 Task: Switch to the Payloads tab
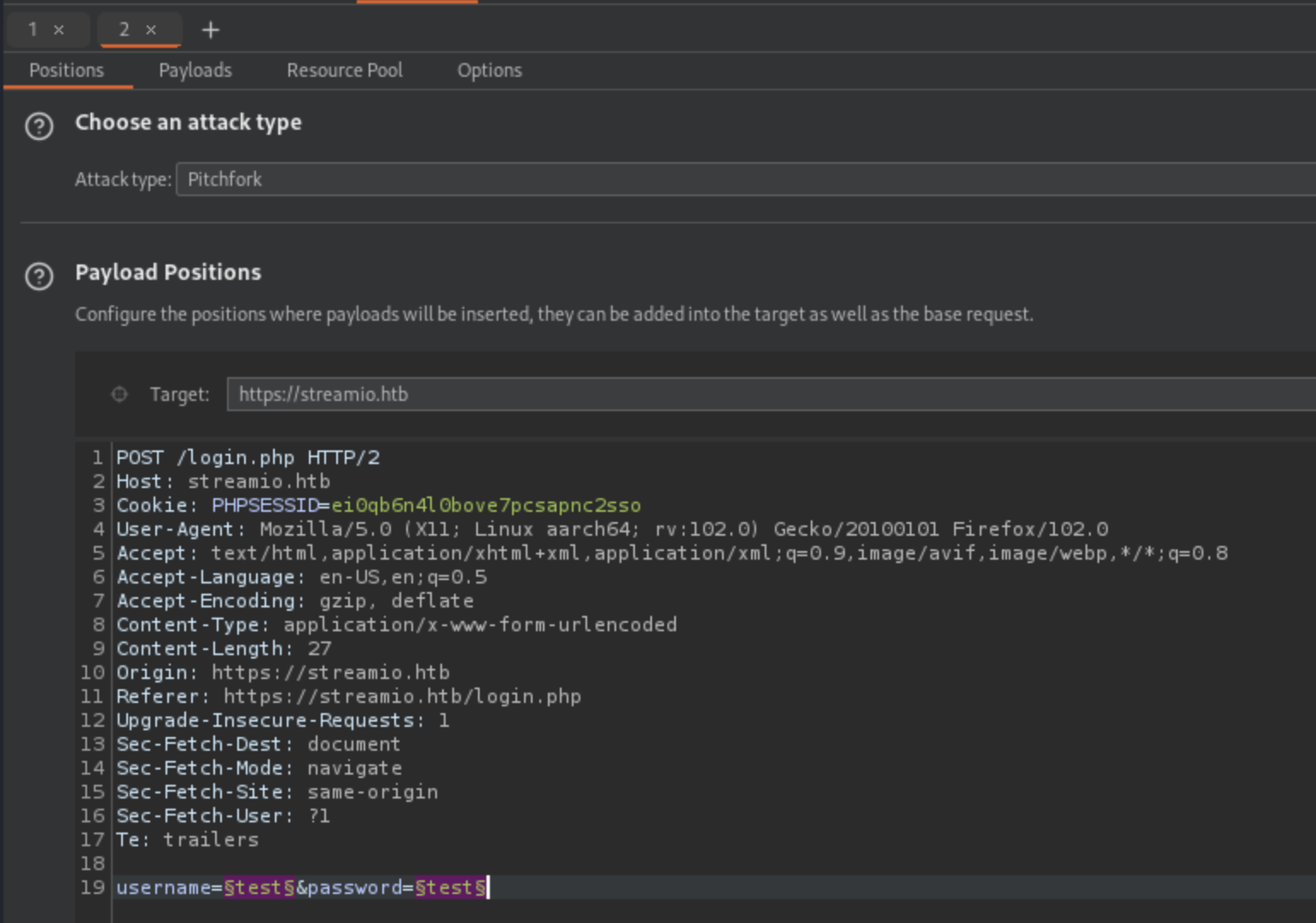tap(195, 70)
